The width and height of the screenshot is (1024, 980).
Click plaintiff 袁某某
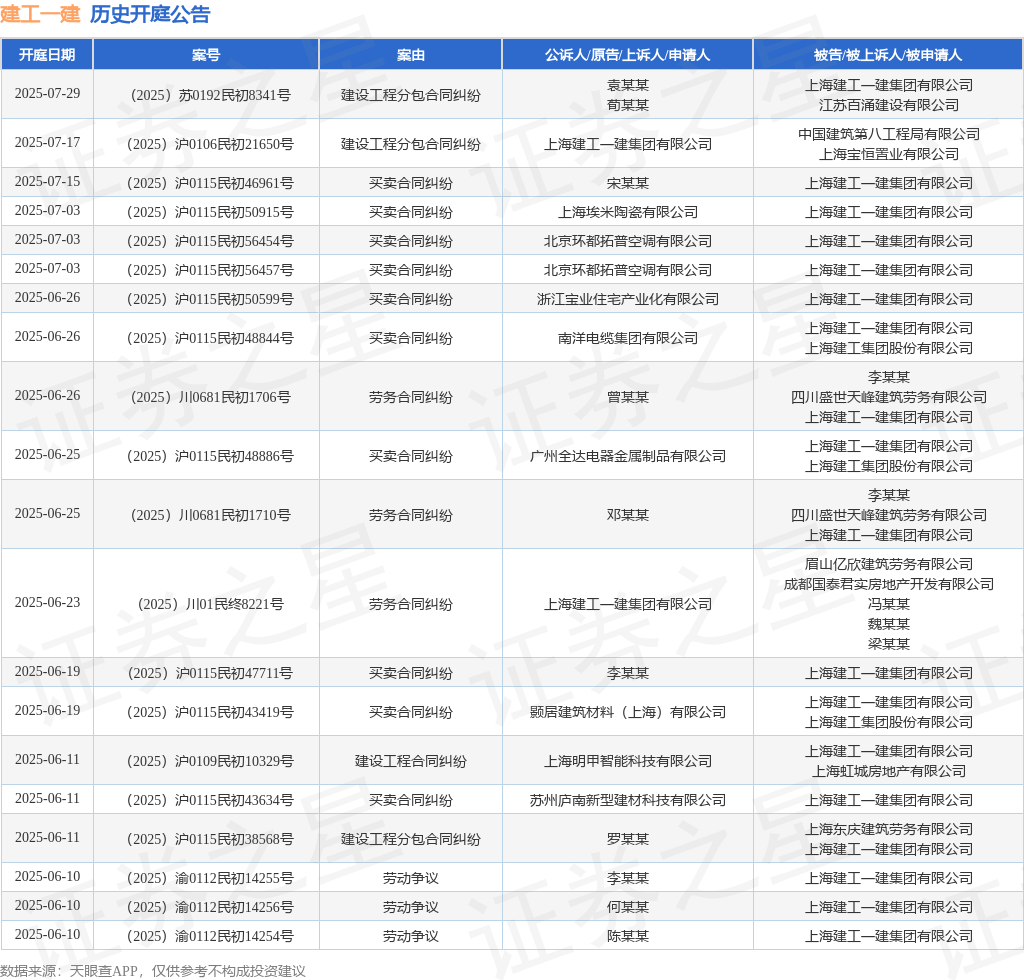click(628, 86)
